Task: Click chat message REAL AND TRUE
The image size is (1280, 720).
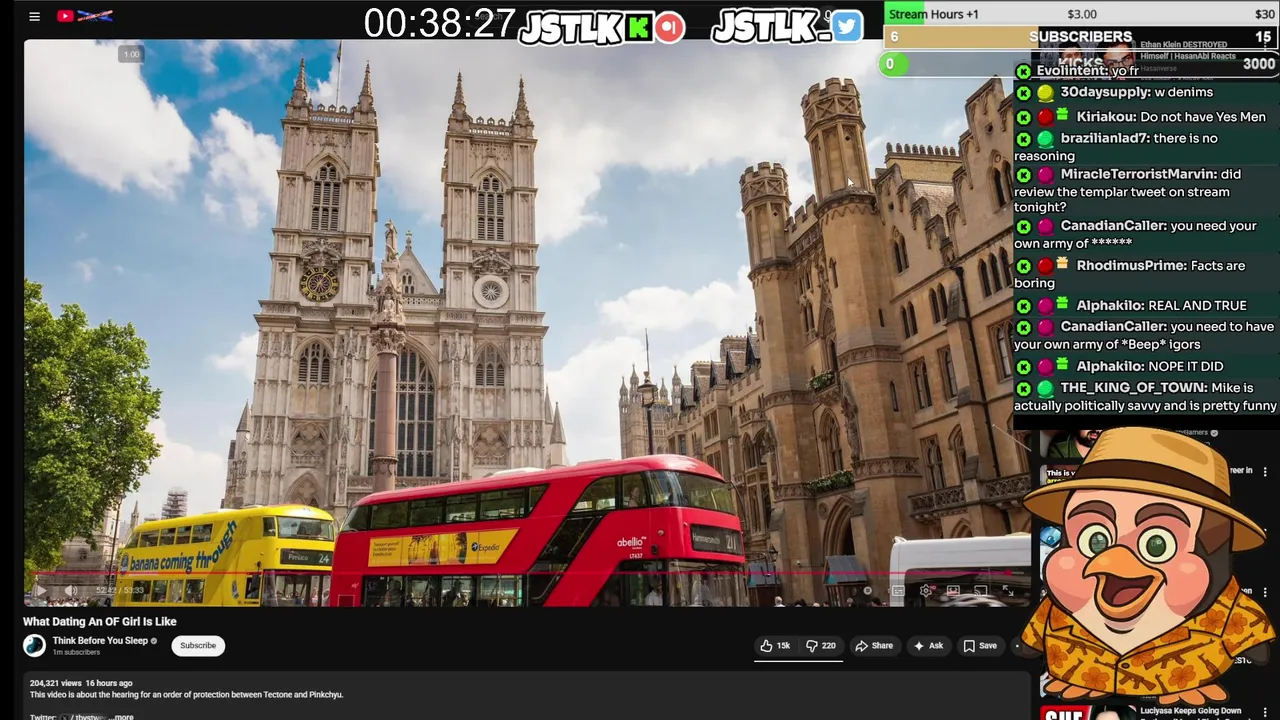Action: pos(1197,306)
